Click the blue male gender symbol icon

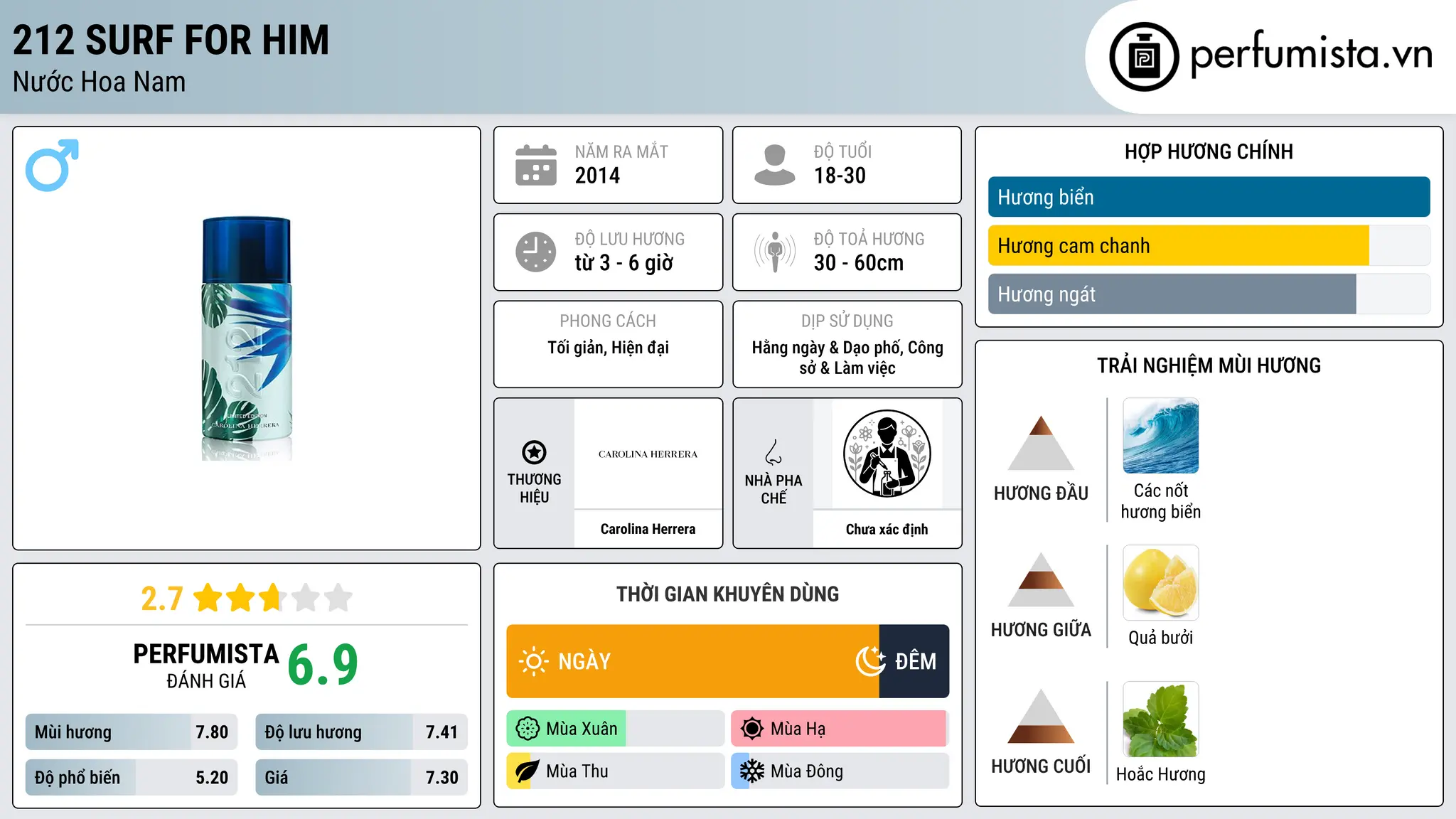coord(52,165)
